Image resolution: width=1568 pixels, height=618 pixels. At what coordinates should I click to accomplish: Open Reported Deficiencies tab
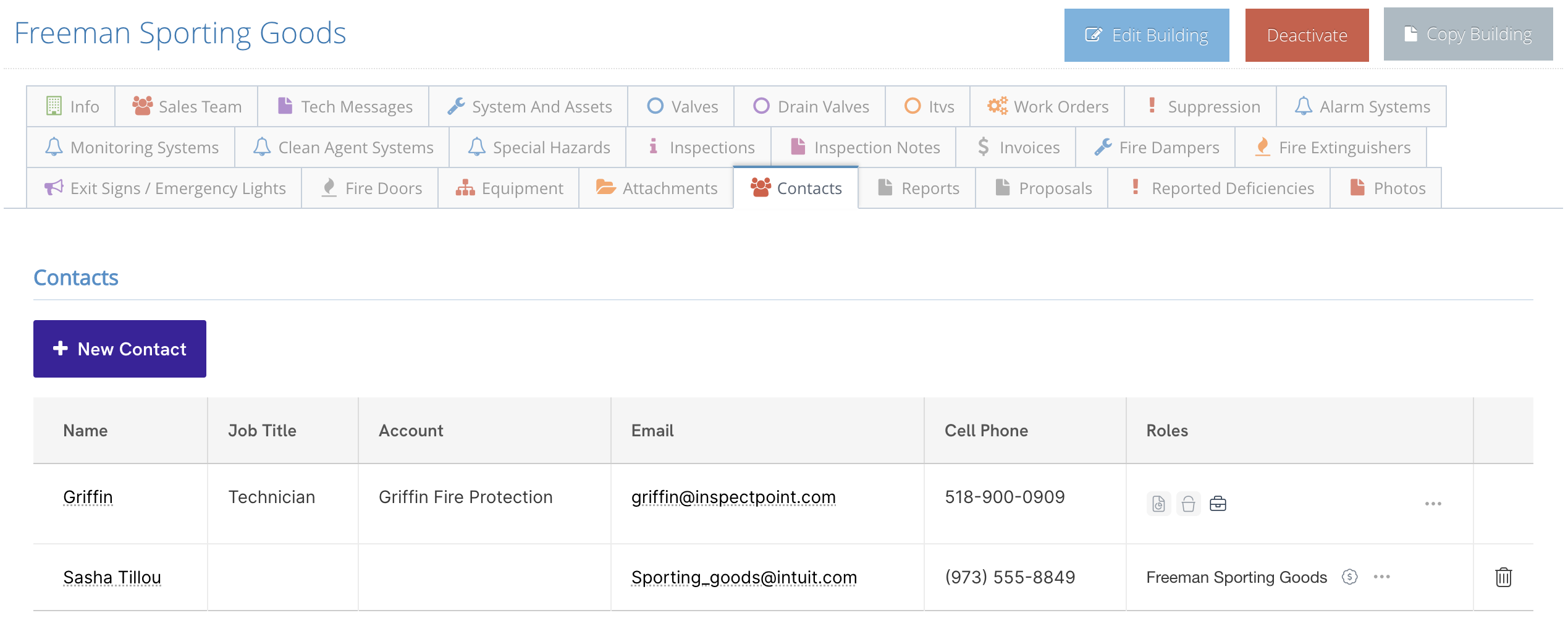[1219, 188]
